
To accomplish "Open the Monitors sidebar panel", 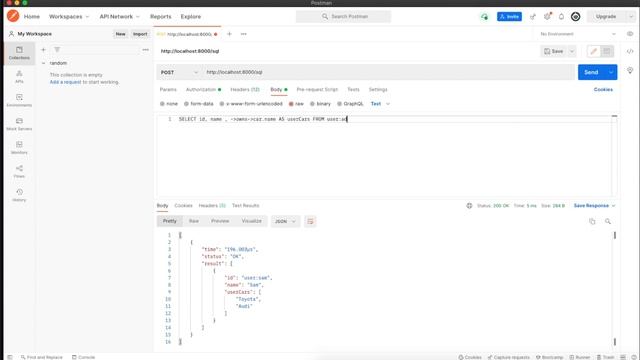I will click(x=19, y=147).
